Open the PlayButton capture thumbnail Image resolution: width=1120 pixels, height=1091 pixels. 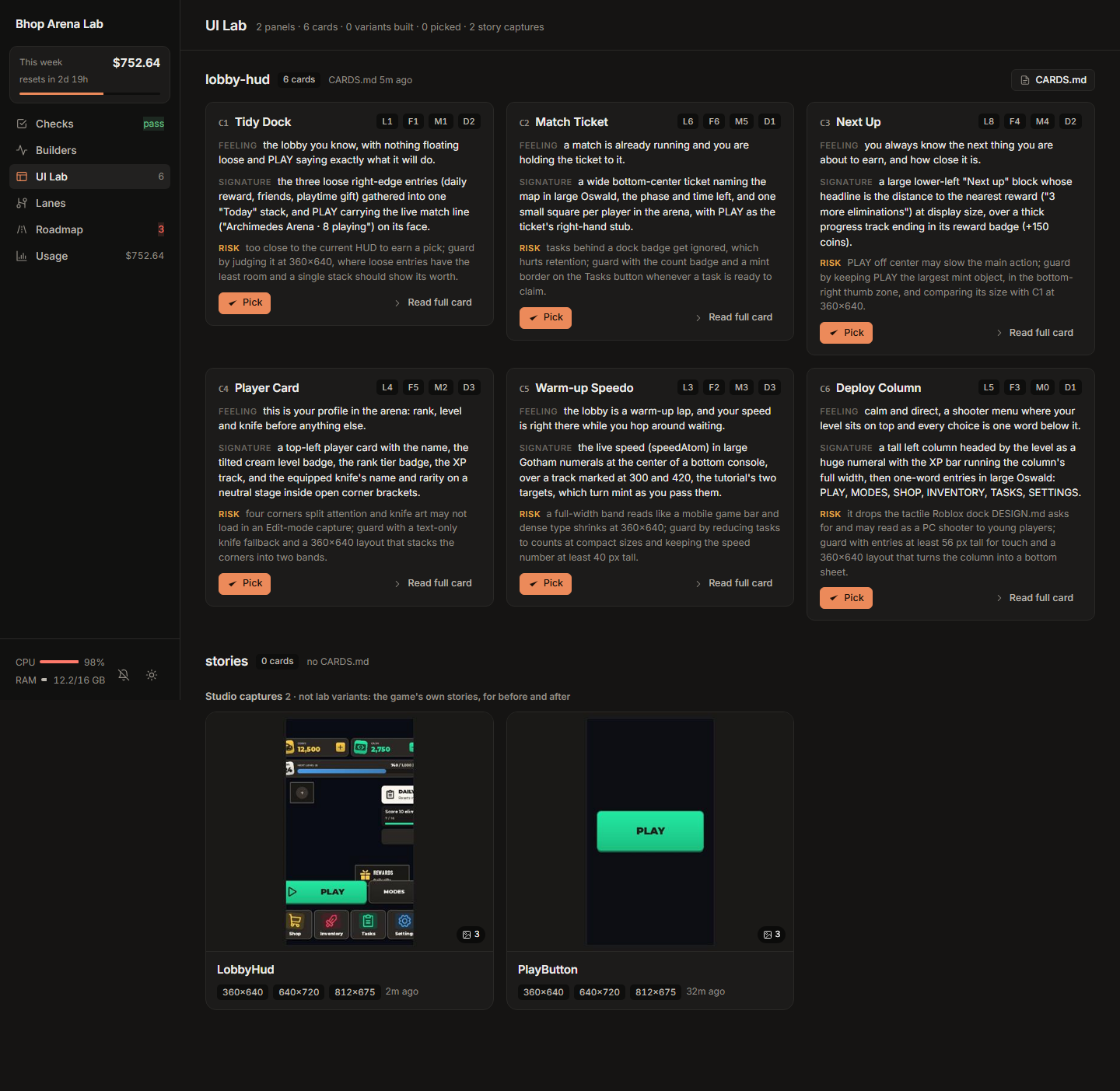pyautogui.click(x=650, y=832)
